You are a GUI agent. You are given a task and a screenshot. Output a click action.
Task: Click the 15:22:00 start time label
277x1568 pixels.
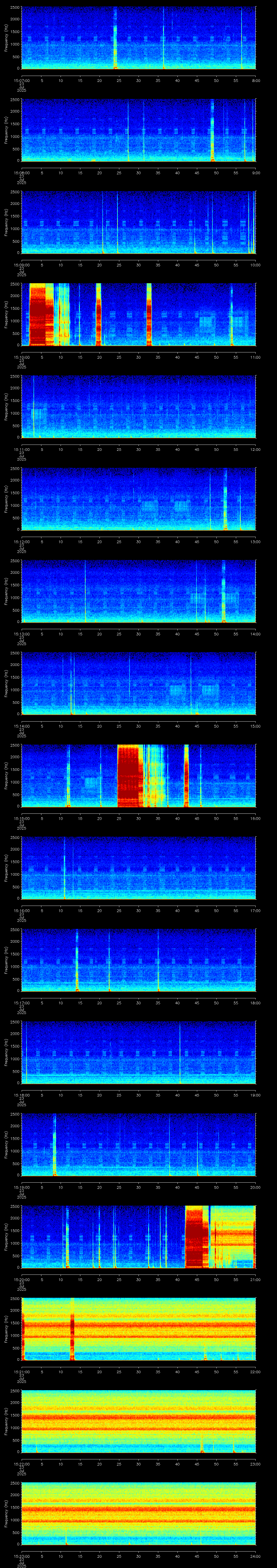coord(21,1464)
